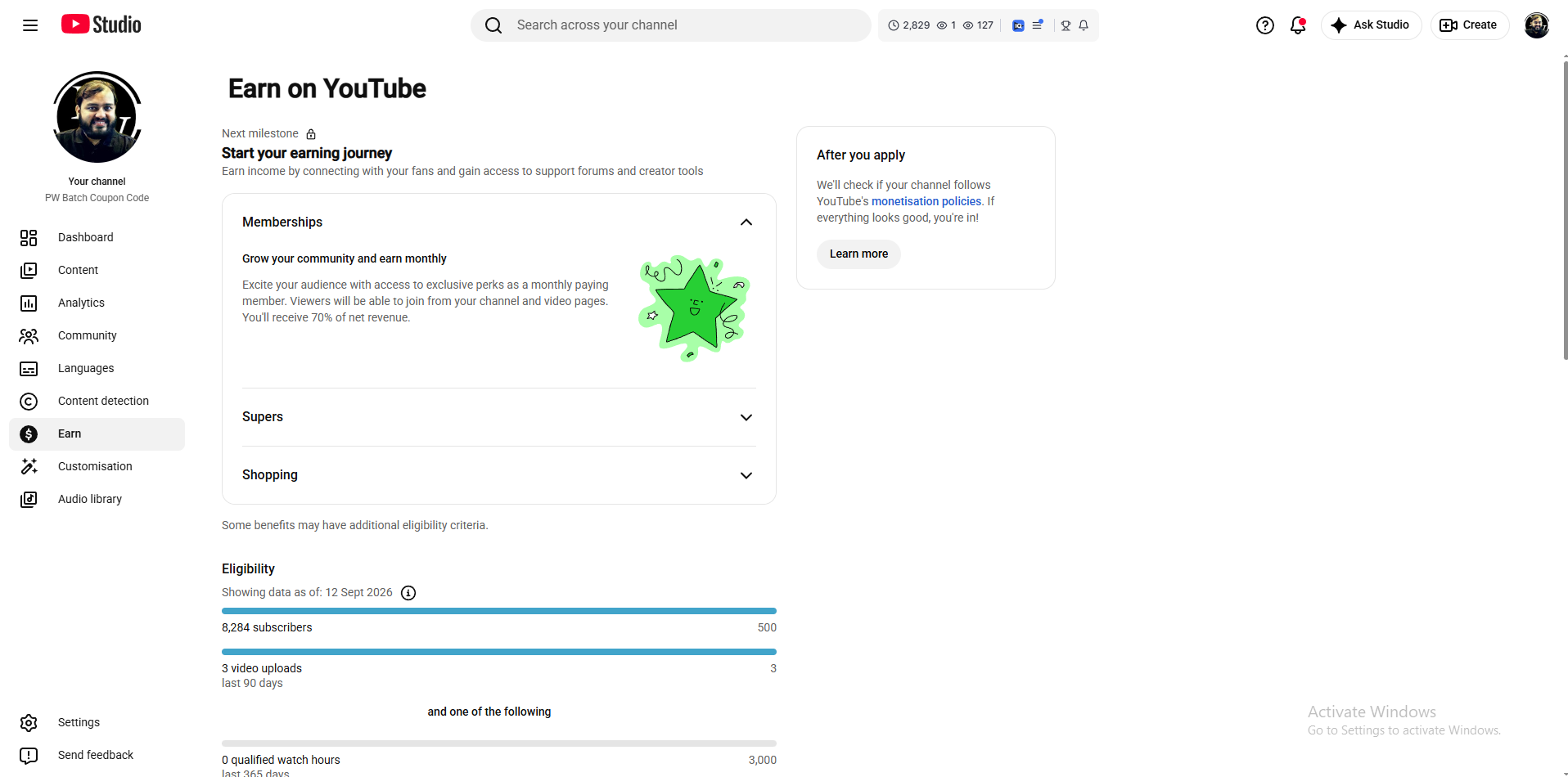1568x777 pixels.
Task: Open Content detection in sidebar
Action: [x=97, y=401]
